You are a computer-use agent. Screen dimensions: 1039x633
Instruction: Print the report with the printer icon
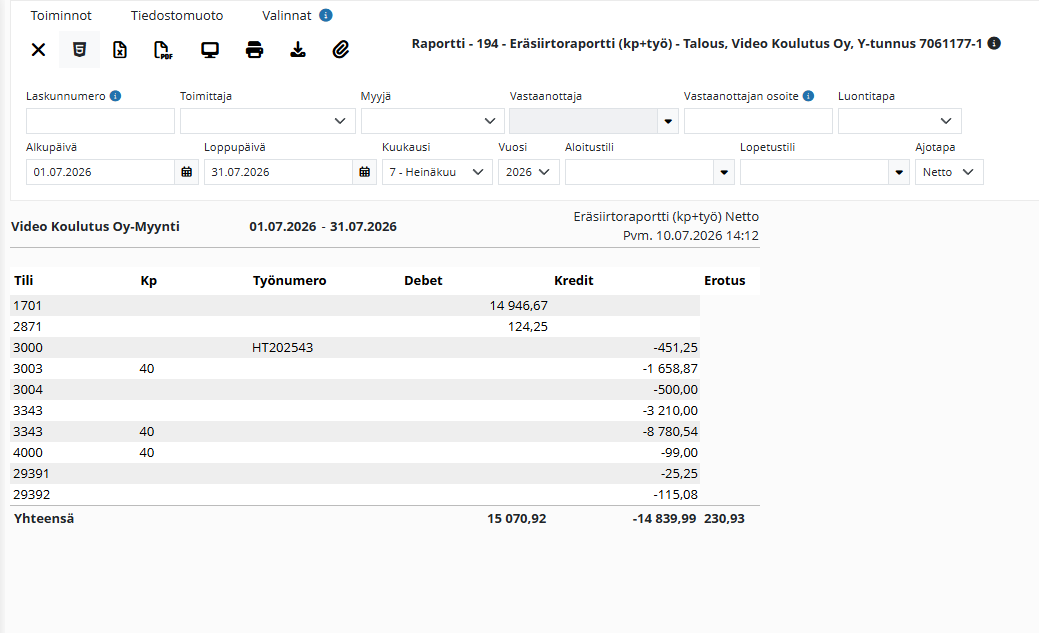[x=254, y=50]
